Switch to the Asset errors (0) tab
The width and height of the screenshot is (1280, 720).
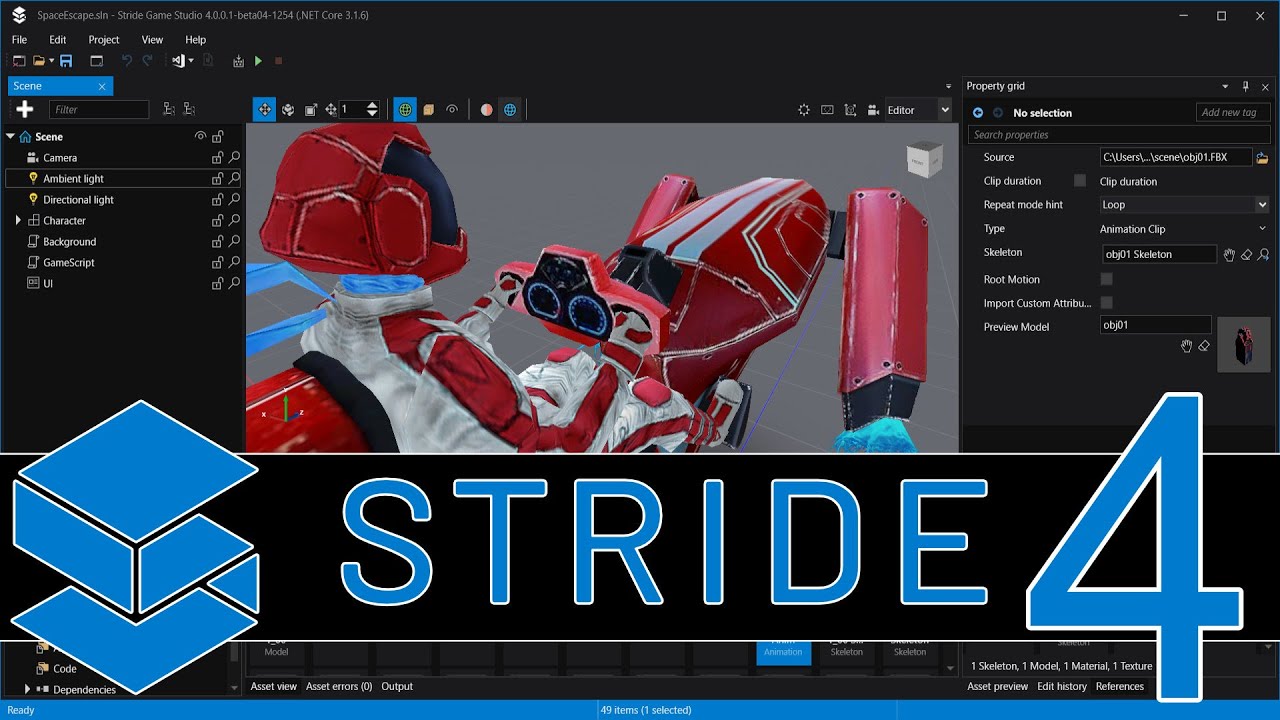pos(339,686)
